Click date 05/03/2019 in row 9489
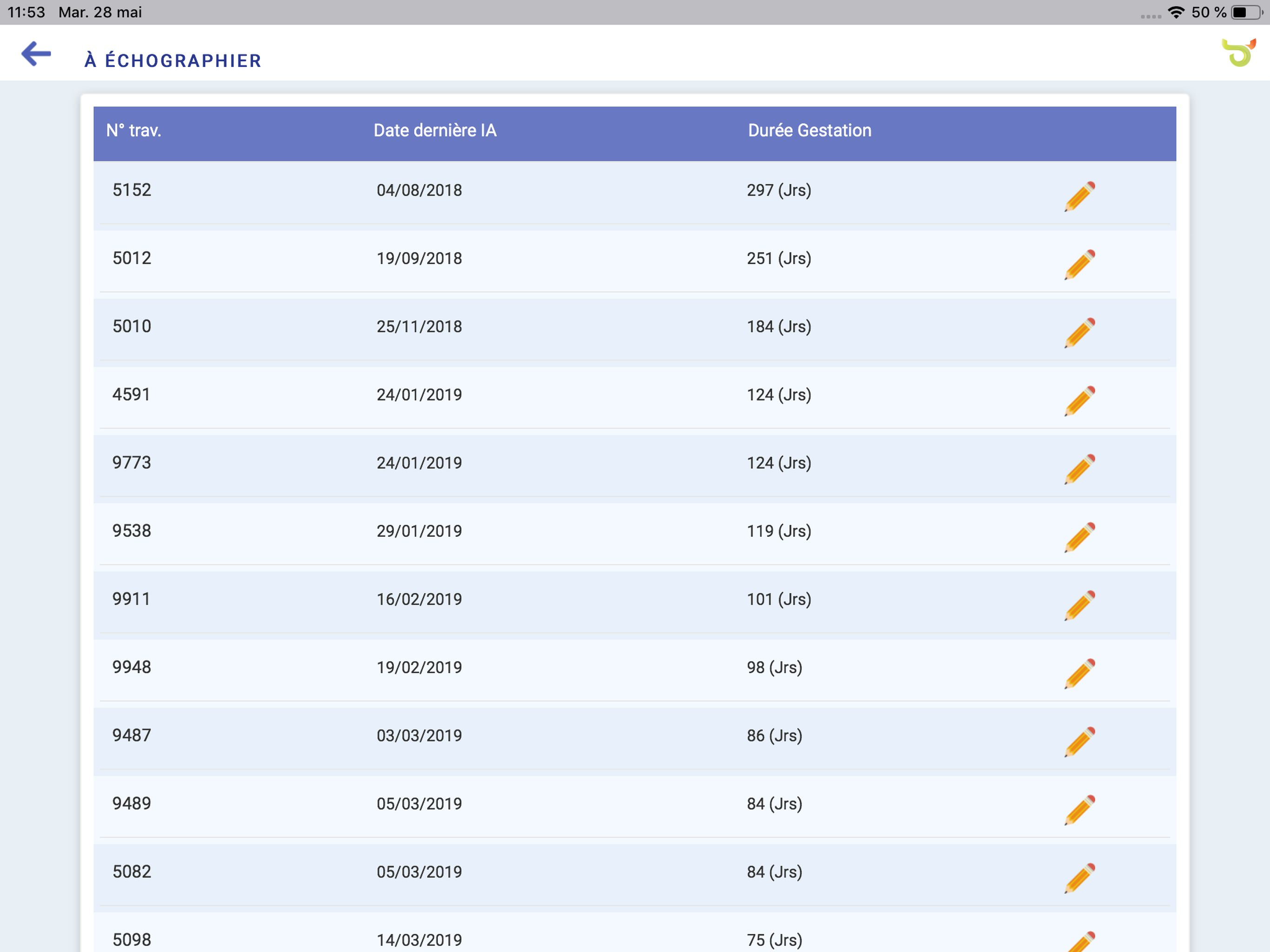Image resolution: width=1270 pixels, height=952 pixels. [419, 804]
